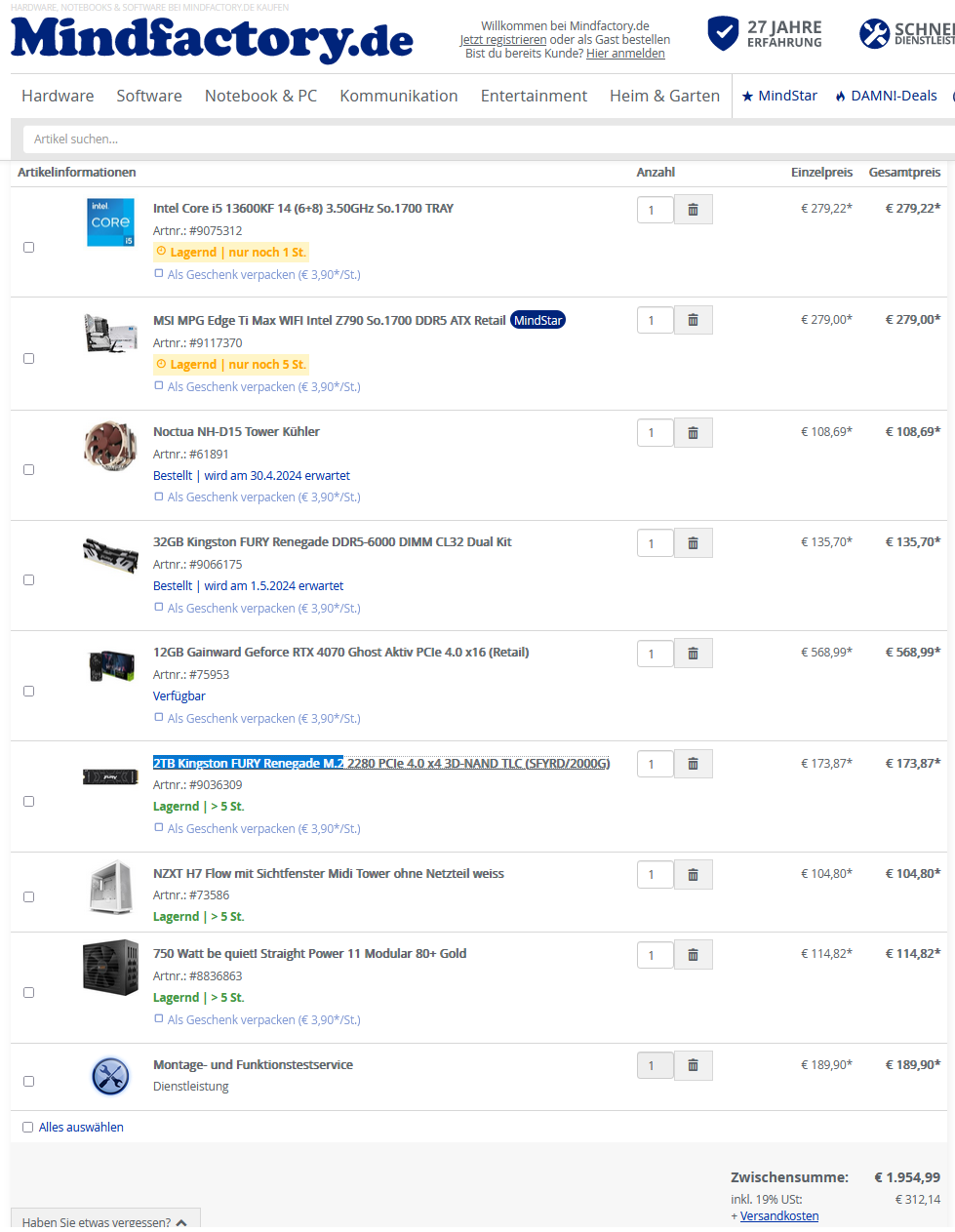Tick the Montage service row checkbox
Image resolution: width=955 pixels, height=1232 pixels.
[x=28, y=1082]
